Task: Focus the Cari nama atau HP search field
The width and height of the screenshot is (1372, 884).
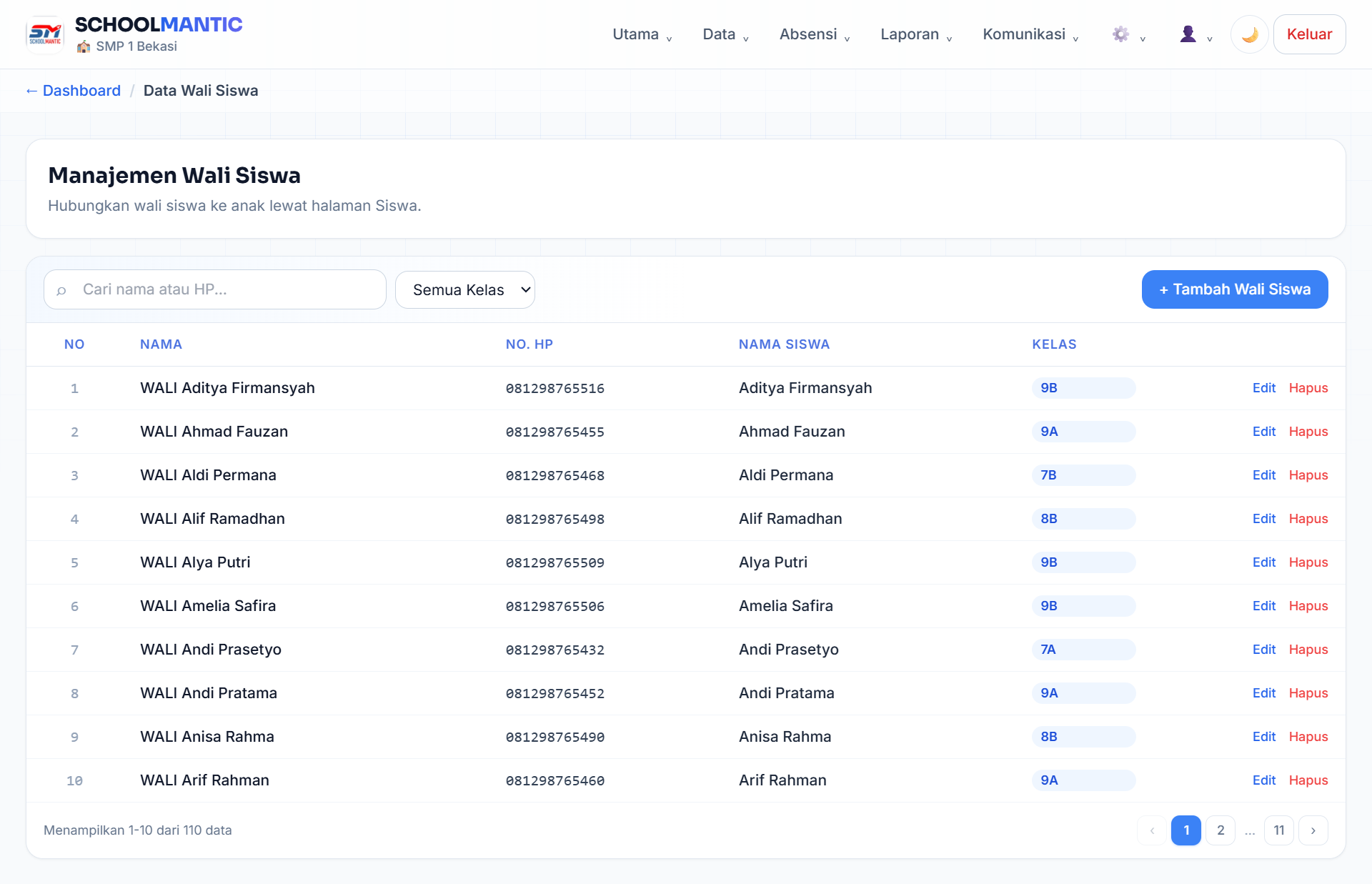Action: tap(215, 289)
